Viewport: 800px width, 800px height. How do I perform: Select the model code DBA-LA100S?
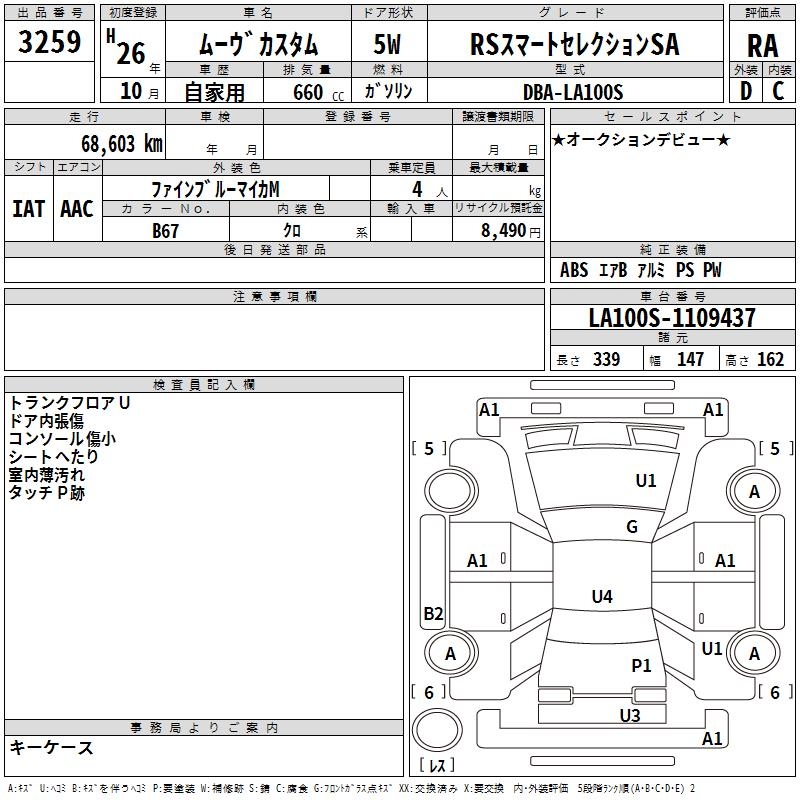pos(573,92)
